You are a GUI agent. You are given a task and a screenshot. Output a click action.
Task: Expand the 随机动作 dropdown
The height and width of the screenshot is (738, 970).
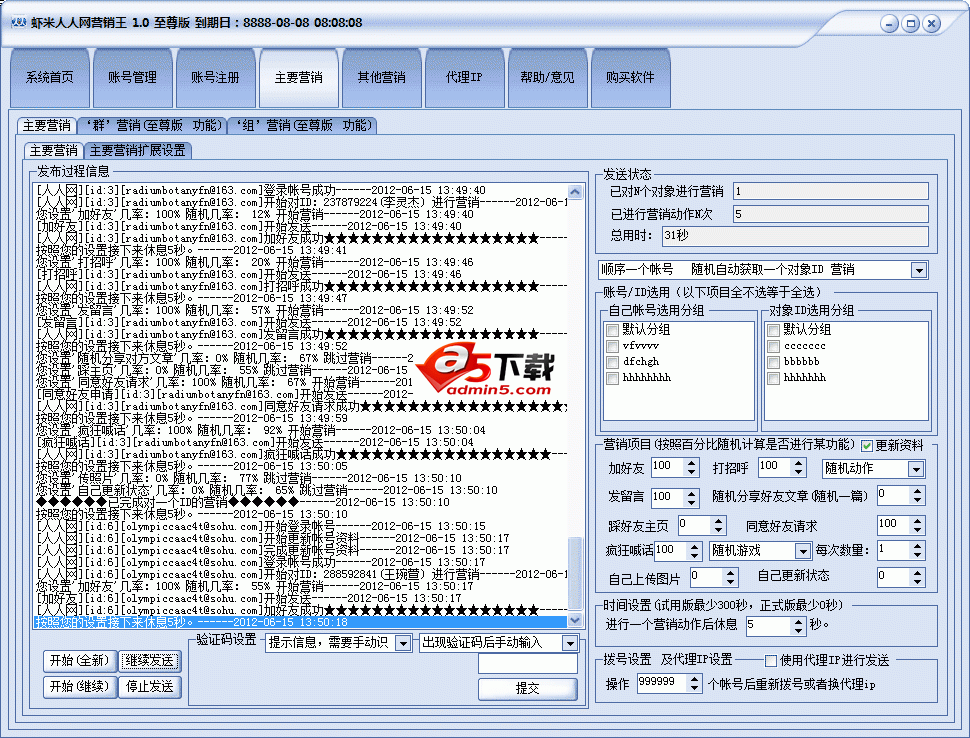tap(915, 469)
